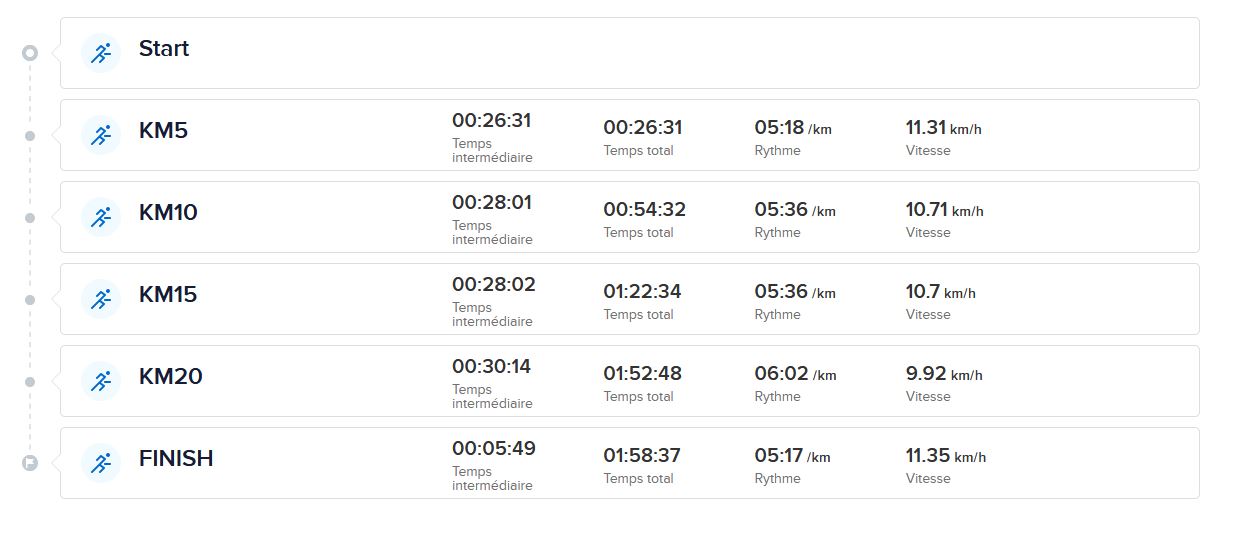
Task: Select the KM15 dot on the timeline
Action: click(30, 300)
